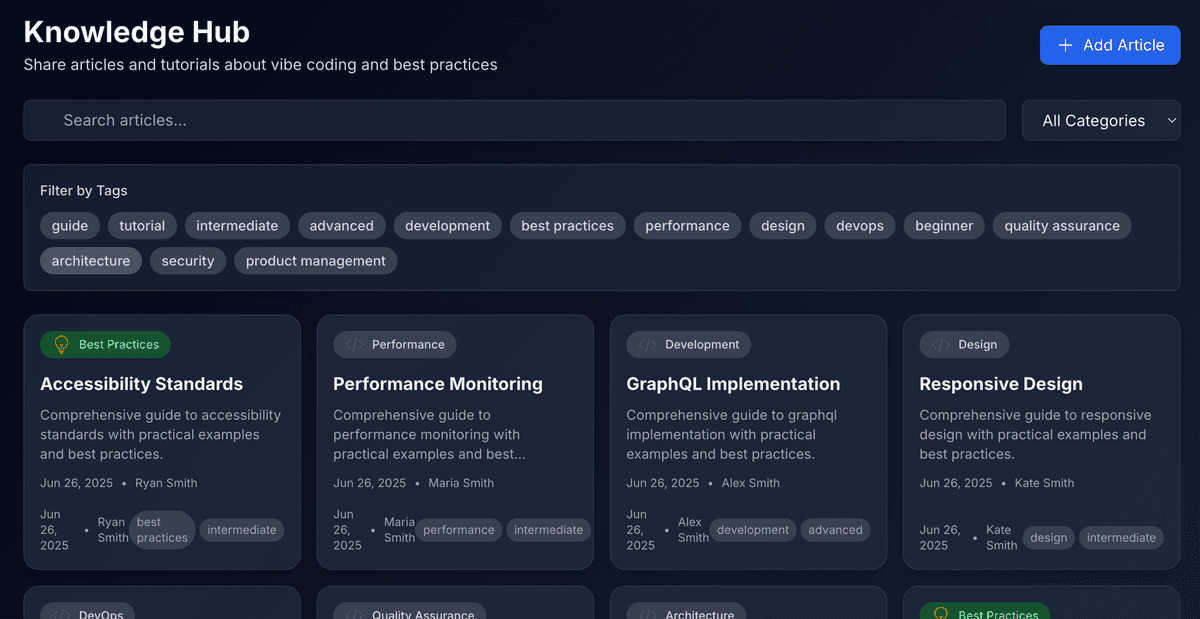Toggle the design filter tag
Viewport: 1200px width, 619px height.
click(783, 226)
